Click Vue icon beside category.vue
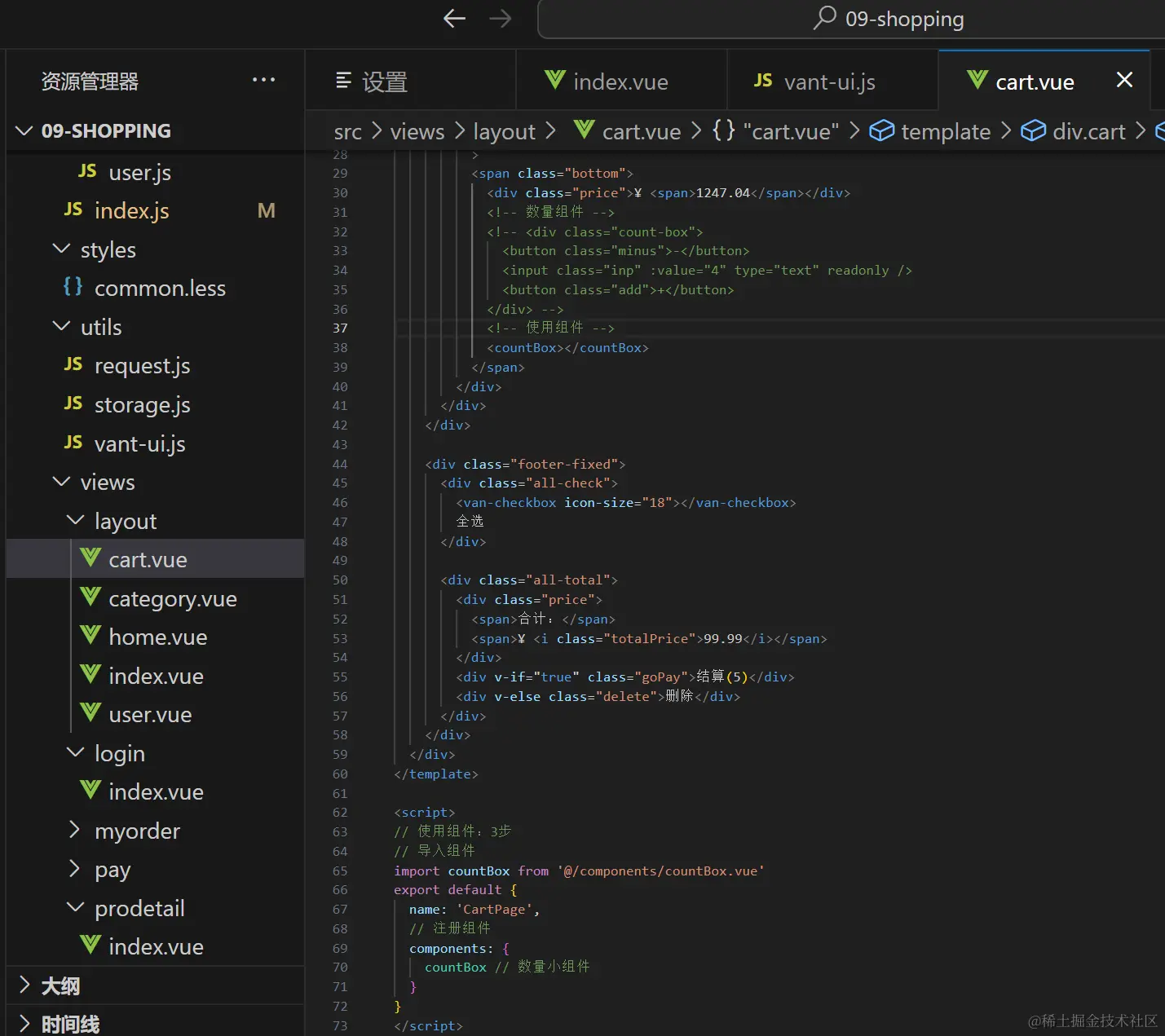 [90, 597]
